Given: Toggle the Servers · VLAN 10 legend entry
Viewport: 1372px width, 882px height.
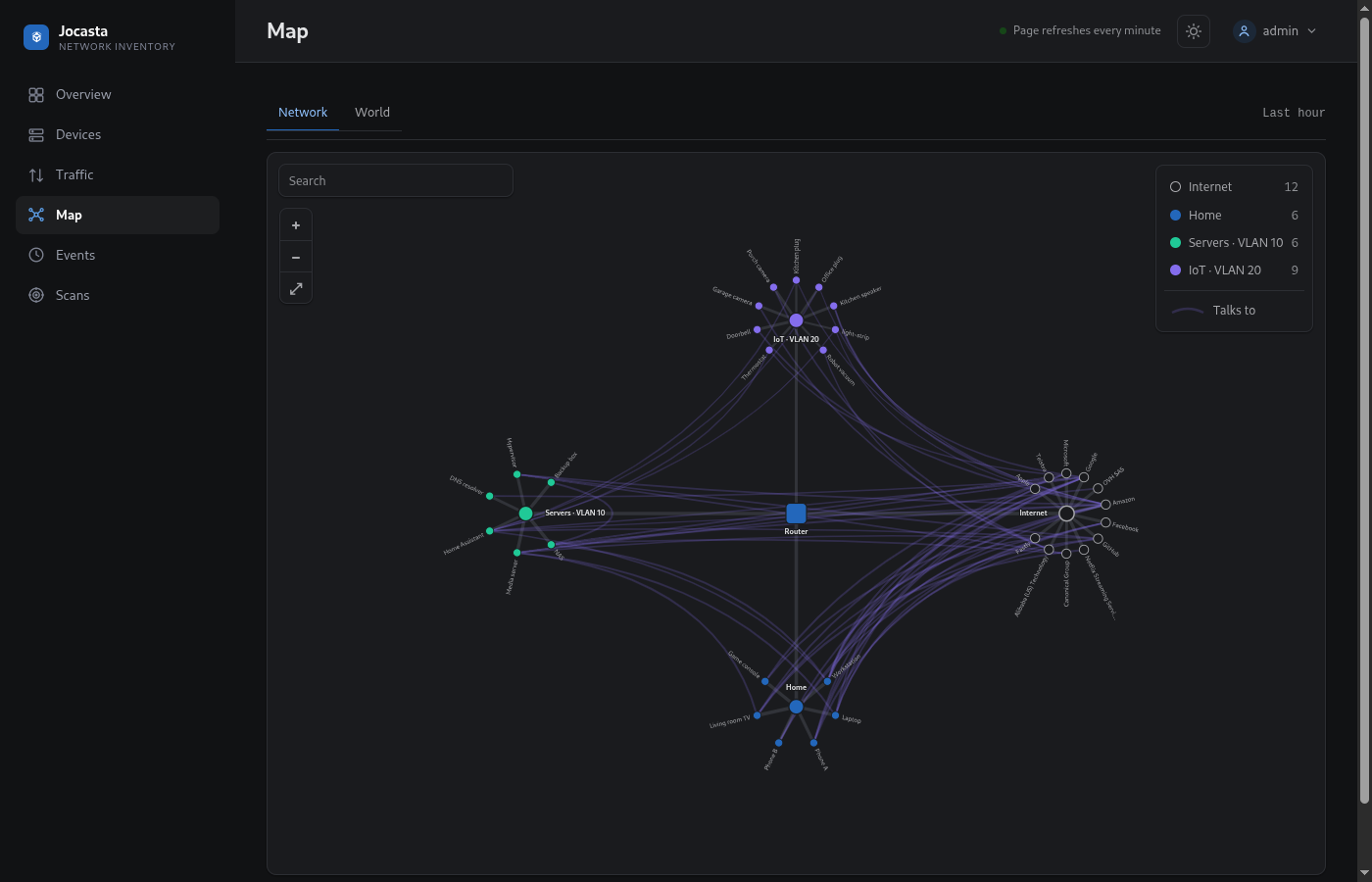Looking at the screenshot, I should pos(1234,243).
